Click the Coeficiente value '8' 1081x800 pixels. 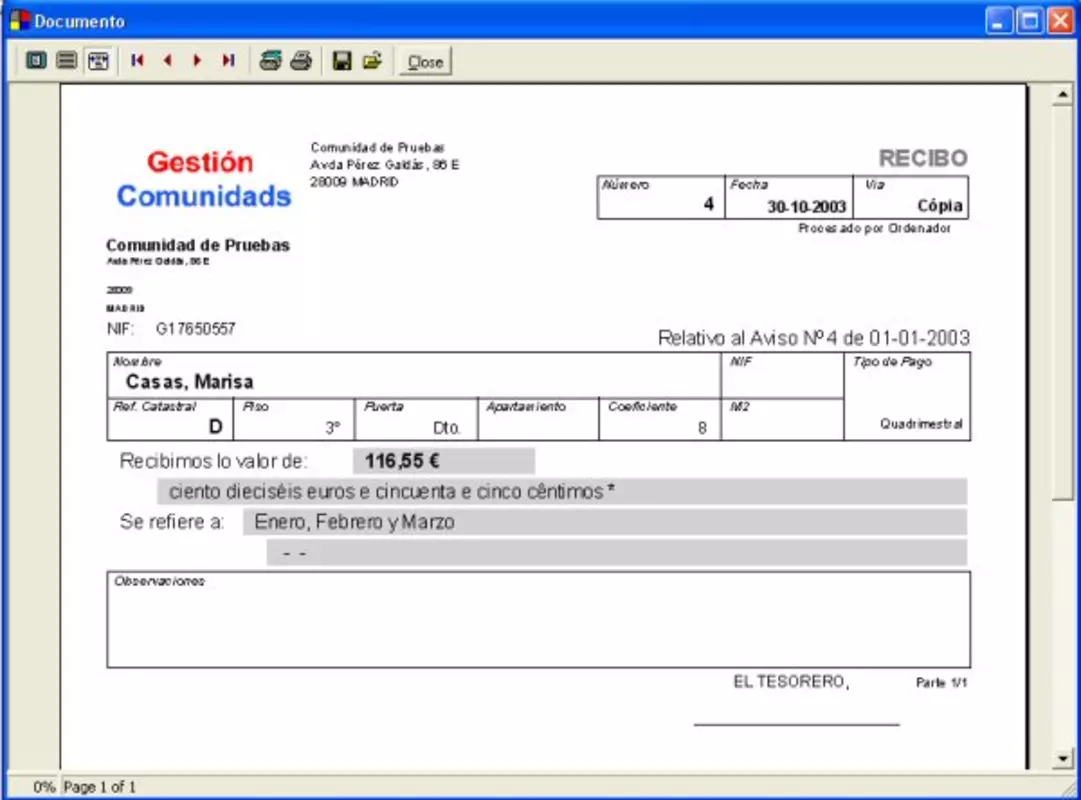[x=702, y=428]
